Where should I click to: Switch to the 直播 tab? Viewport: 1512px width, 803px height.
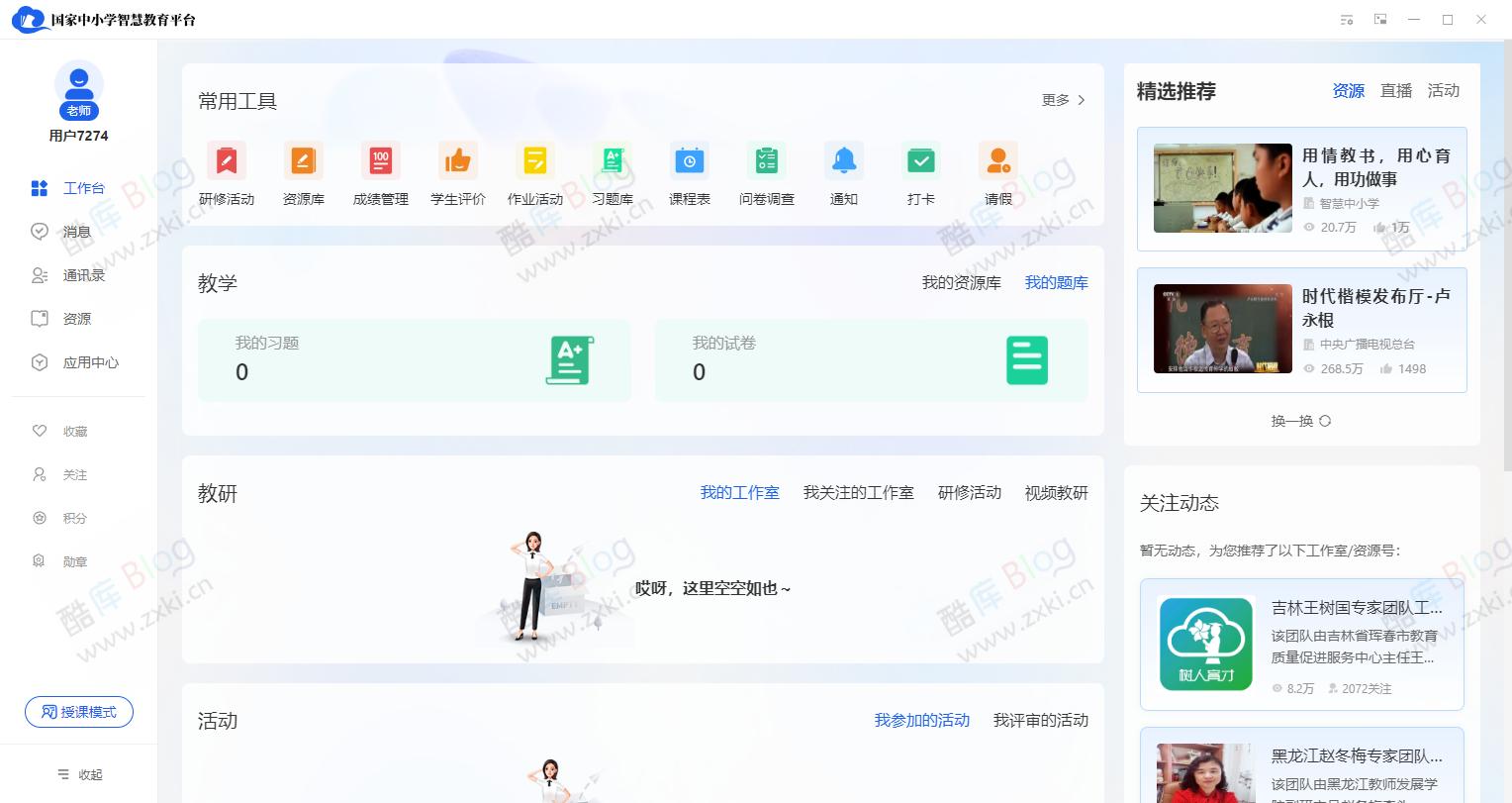pyautogui.click(x=1395, y=90)
